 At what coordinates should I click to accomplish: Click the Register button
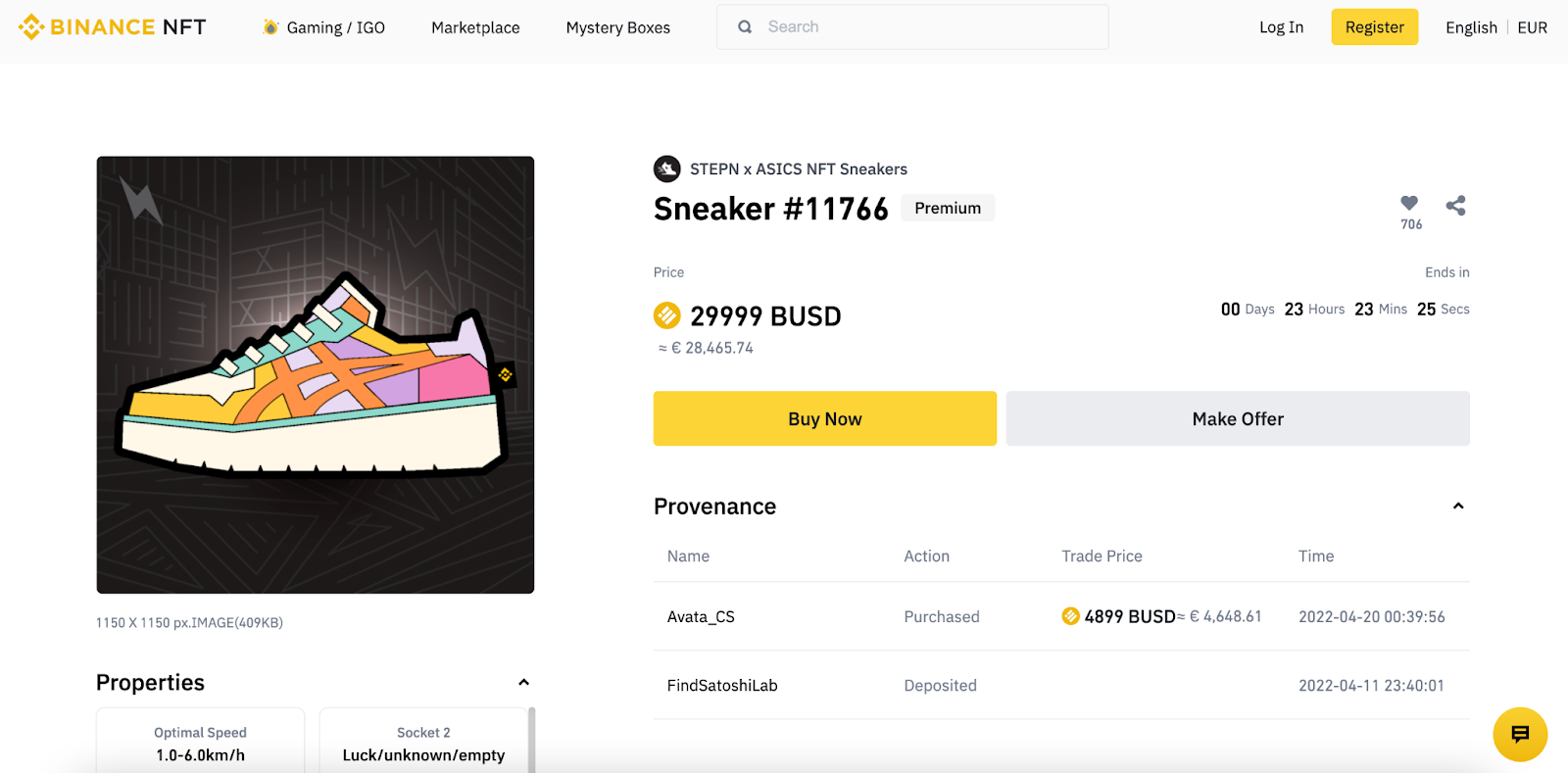1374,27
